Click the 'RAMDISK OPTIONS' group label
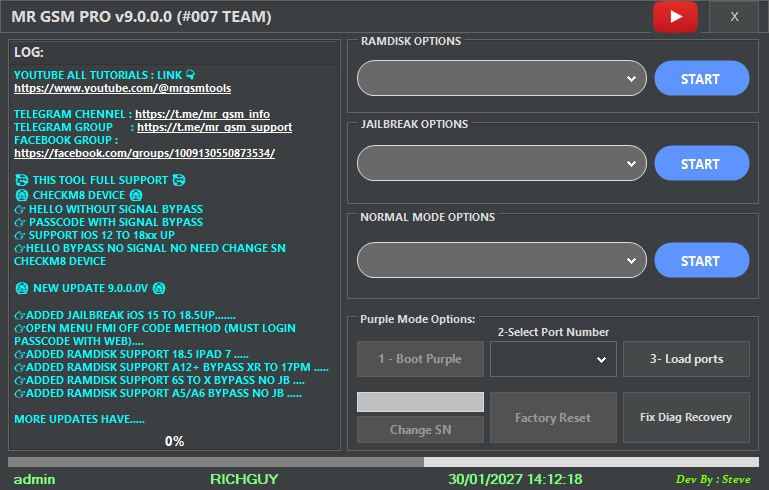The width and height of the screenshot is (769, 490). click(x=411, y=41)
